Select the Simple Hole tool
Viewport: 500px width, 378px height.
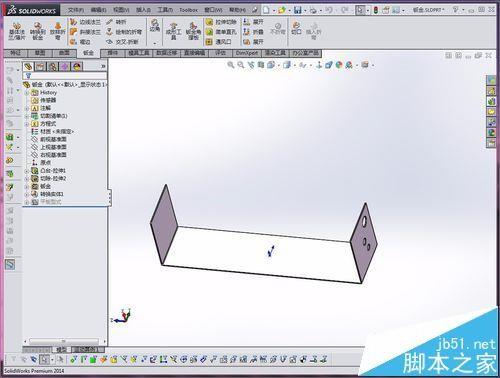pyautogui.click(x=221, y=32)
